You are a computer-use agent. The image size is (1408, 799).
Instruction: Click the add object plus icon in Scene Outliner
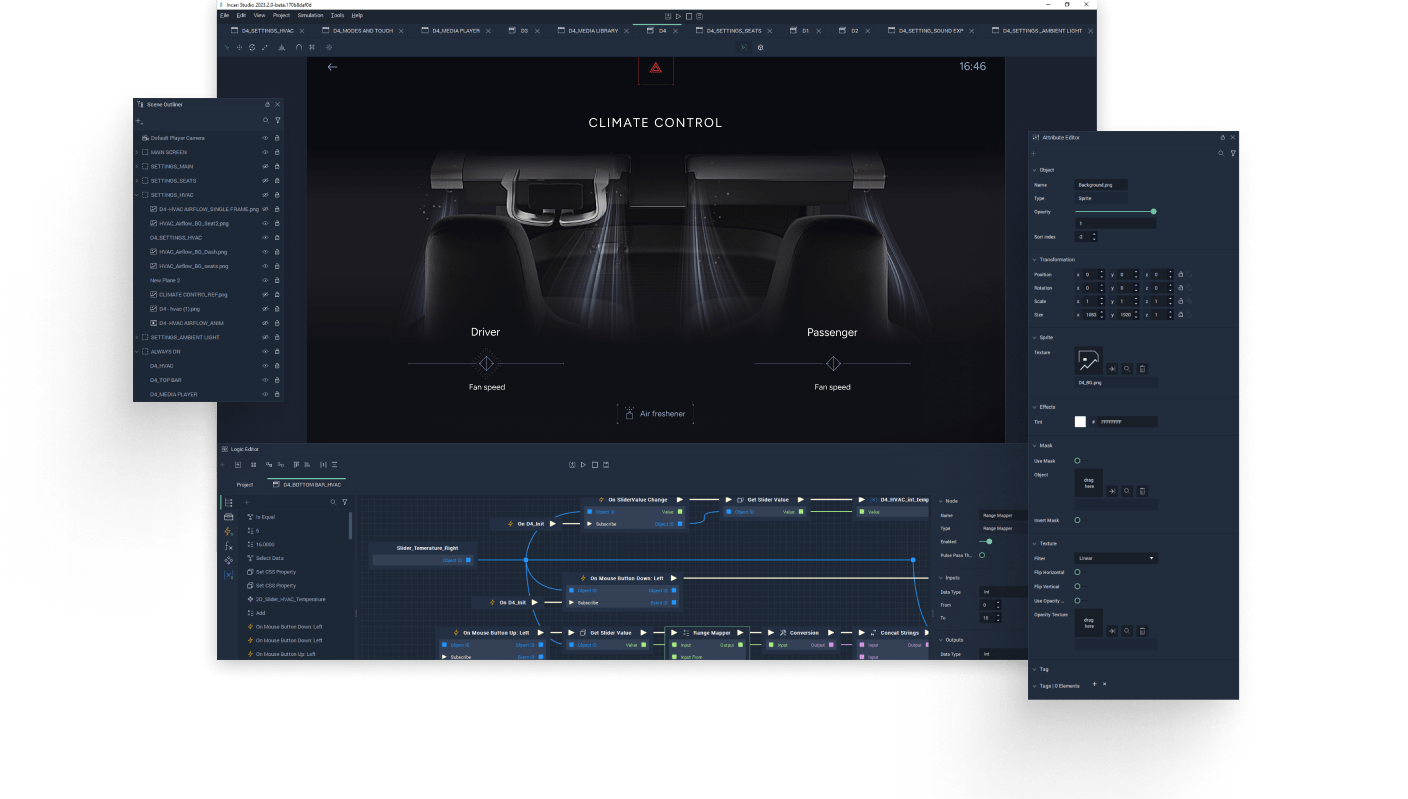[139, 120]
